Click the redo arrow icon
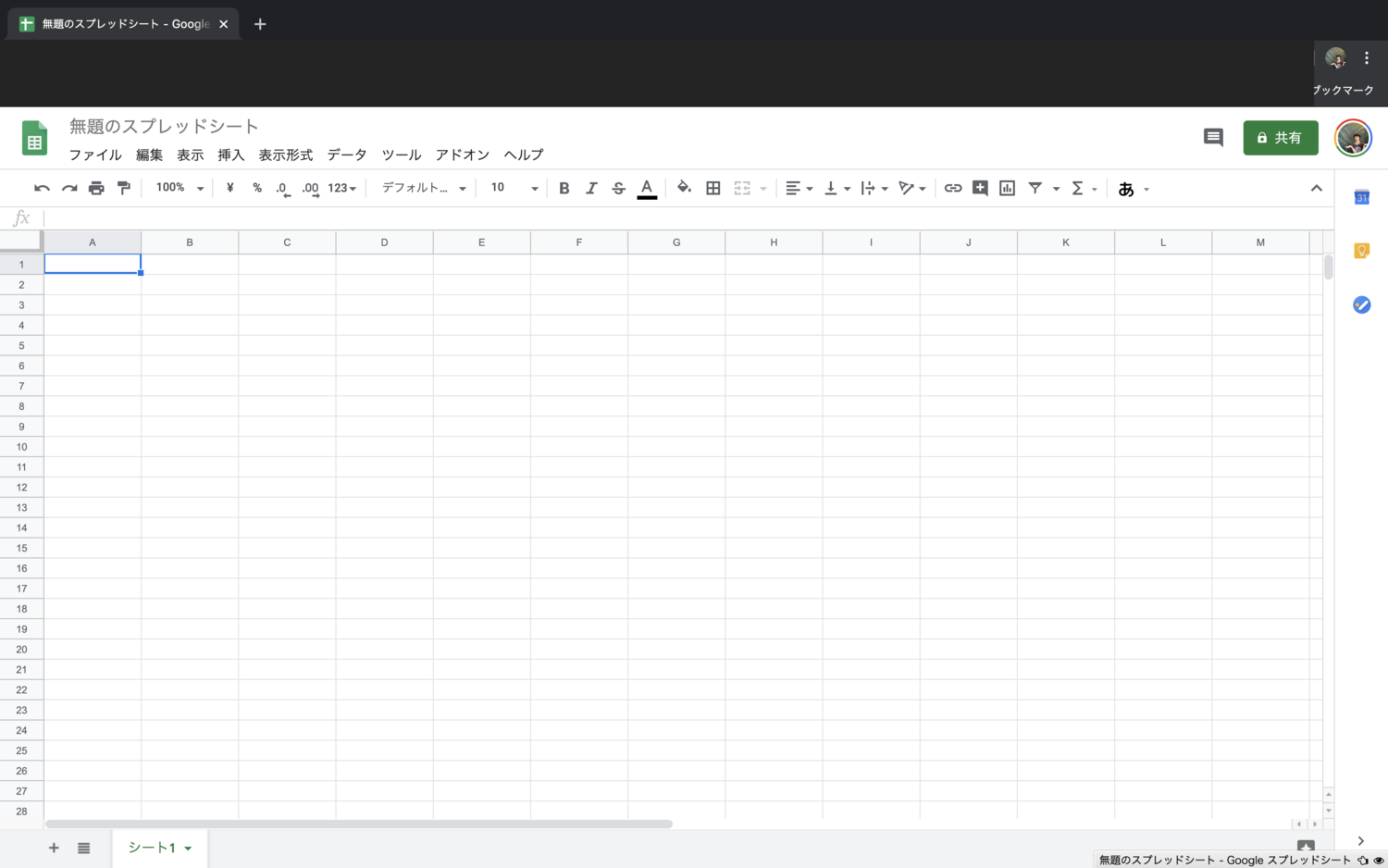 [x=69, y=188]
